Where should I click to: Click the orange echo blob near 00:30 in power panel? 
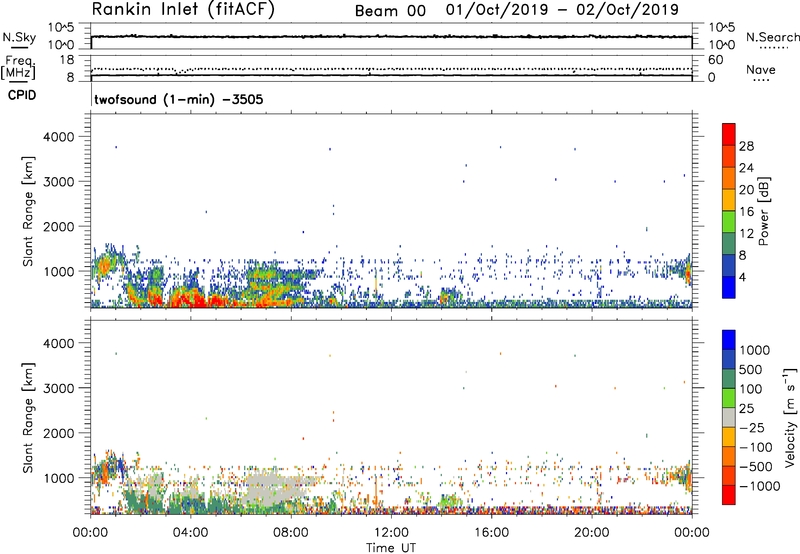tap(105, 265)
